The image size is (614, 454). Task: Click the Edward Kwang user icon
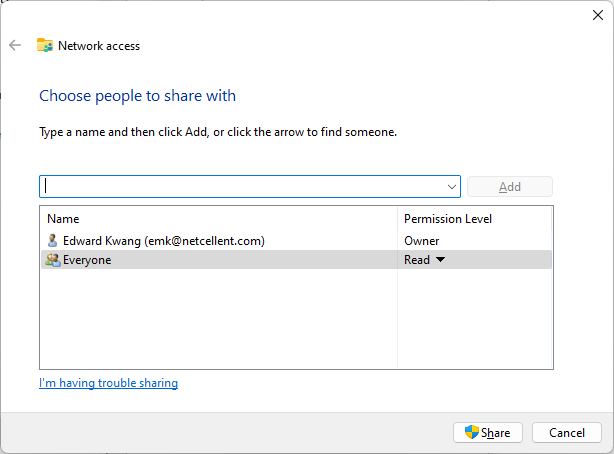(52, 241)
